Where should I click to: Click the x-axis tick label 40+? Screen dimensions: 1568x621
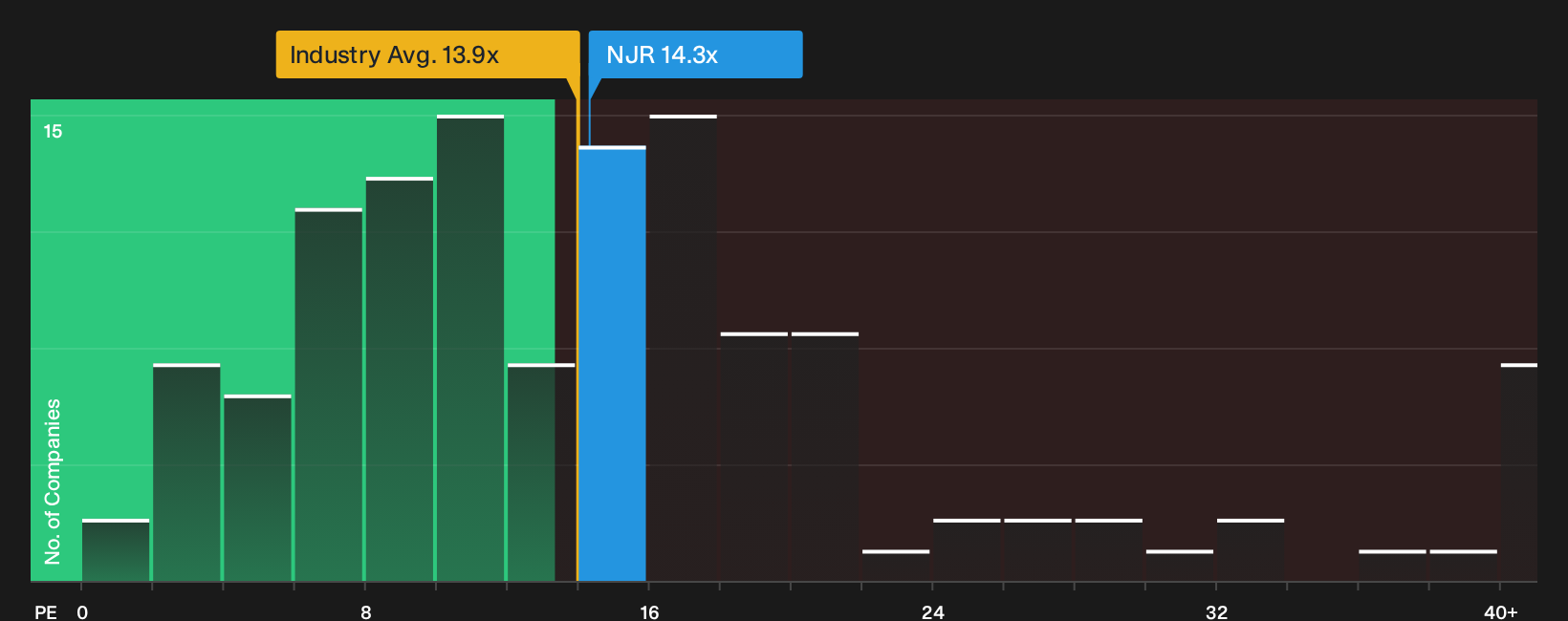(1500, 612)
